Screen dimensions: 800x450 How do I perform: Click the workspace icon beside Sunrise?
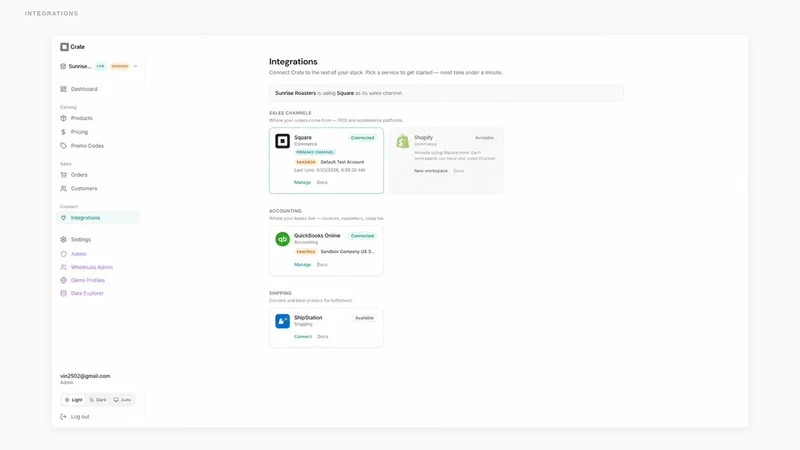pos(63,66)
